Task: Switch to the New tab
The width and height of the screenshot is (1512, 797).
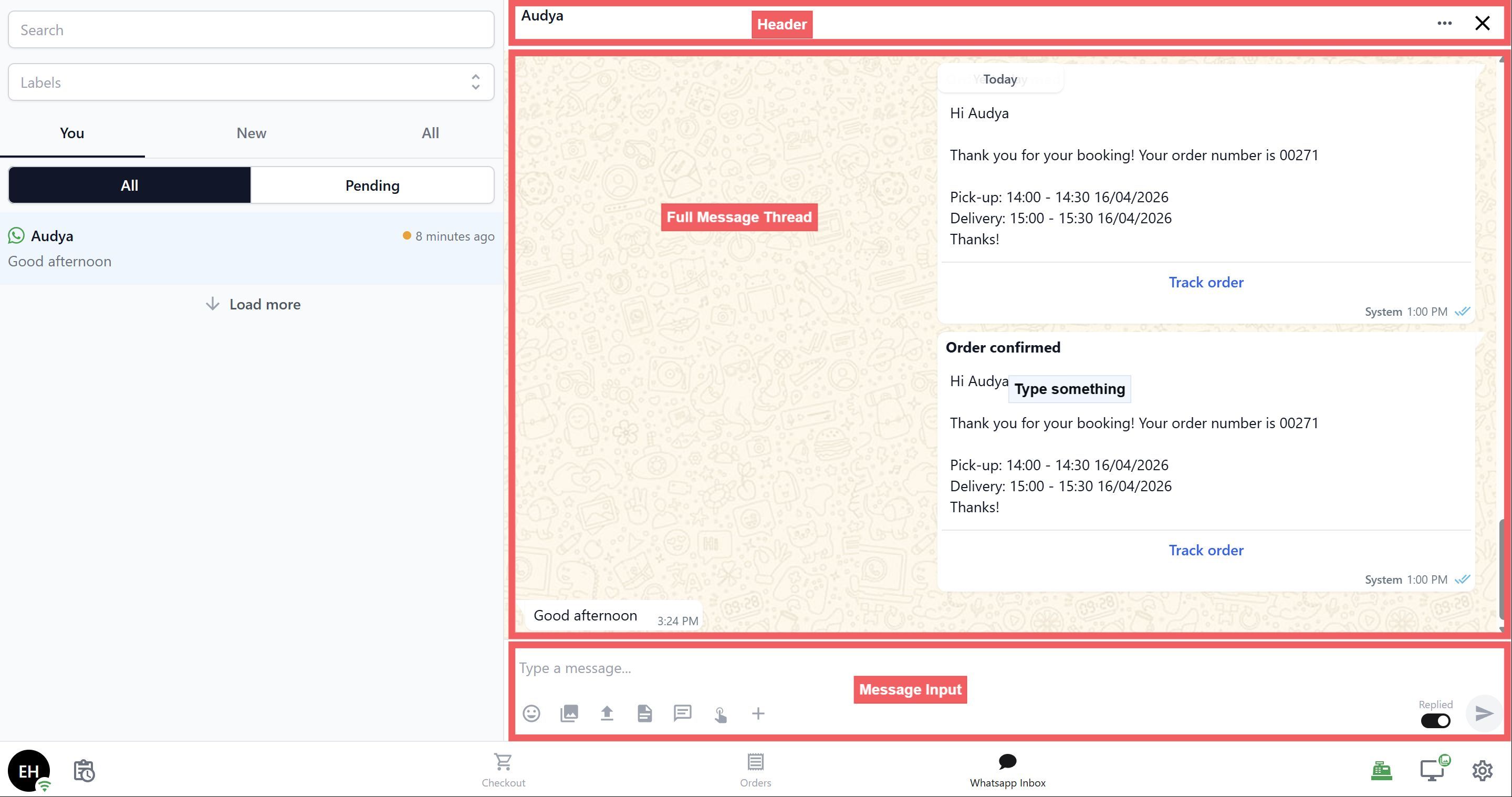Action: pos(251,133)
